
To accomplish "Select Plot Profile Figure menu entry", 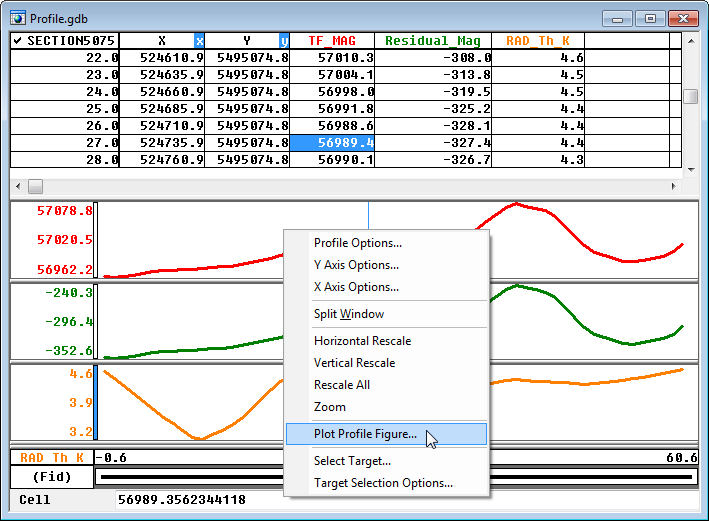I will (x=387, y=434).
